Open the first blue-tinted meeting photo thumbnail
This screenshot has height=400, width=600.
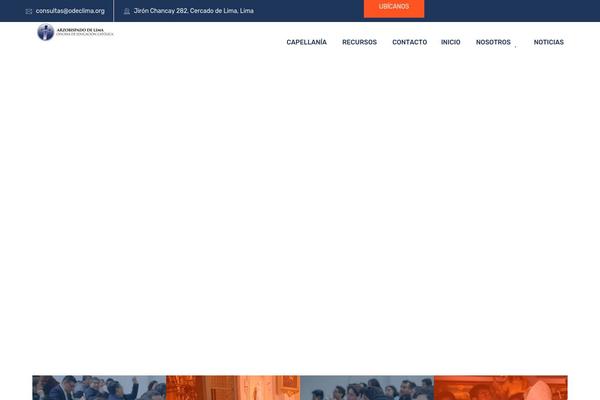99,388
